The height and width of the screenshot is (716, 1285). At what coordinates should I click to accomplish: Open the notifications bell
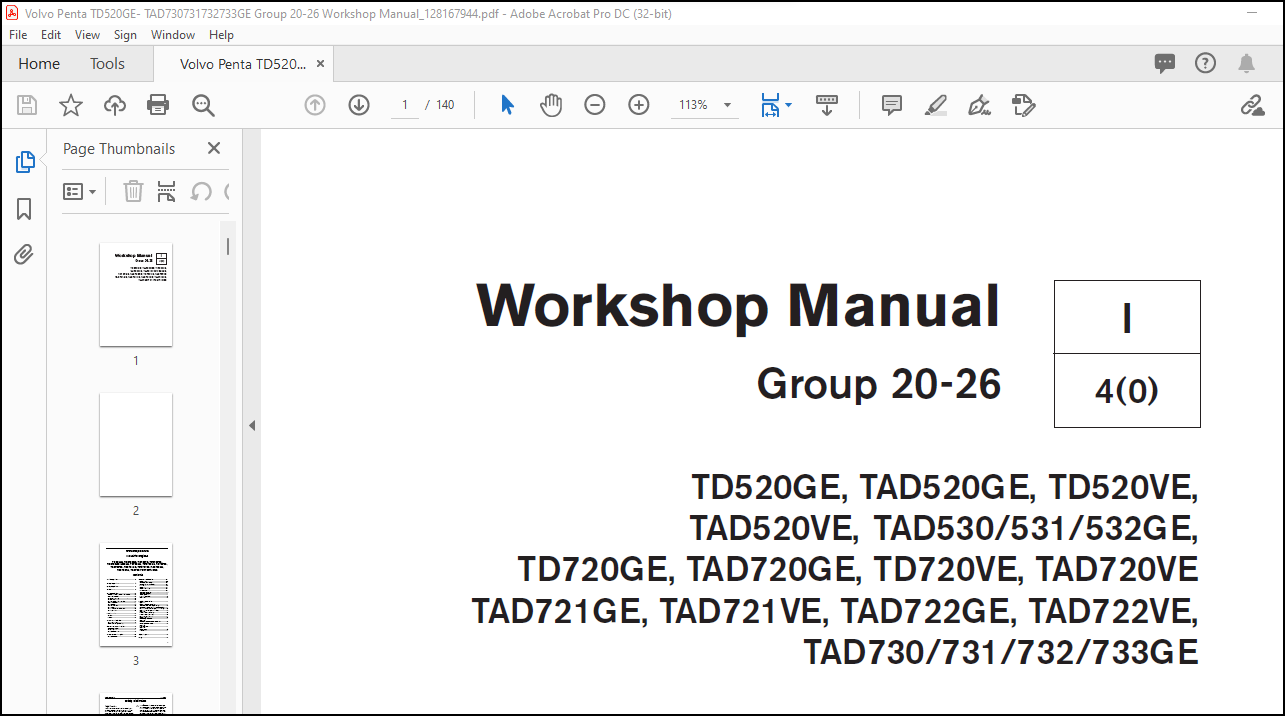pos(1246,64)
